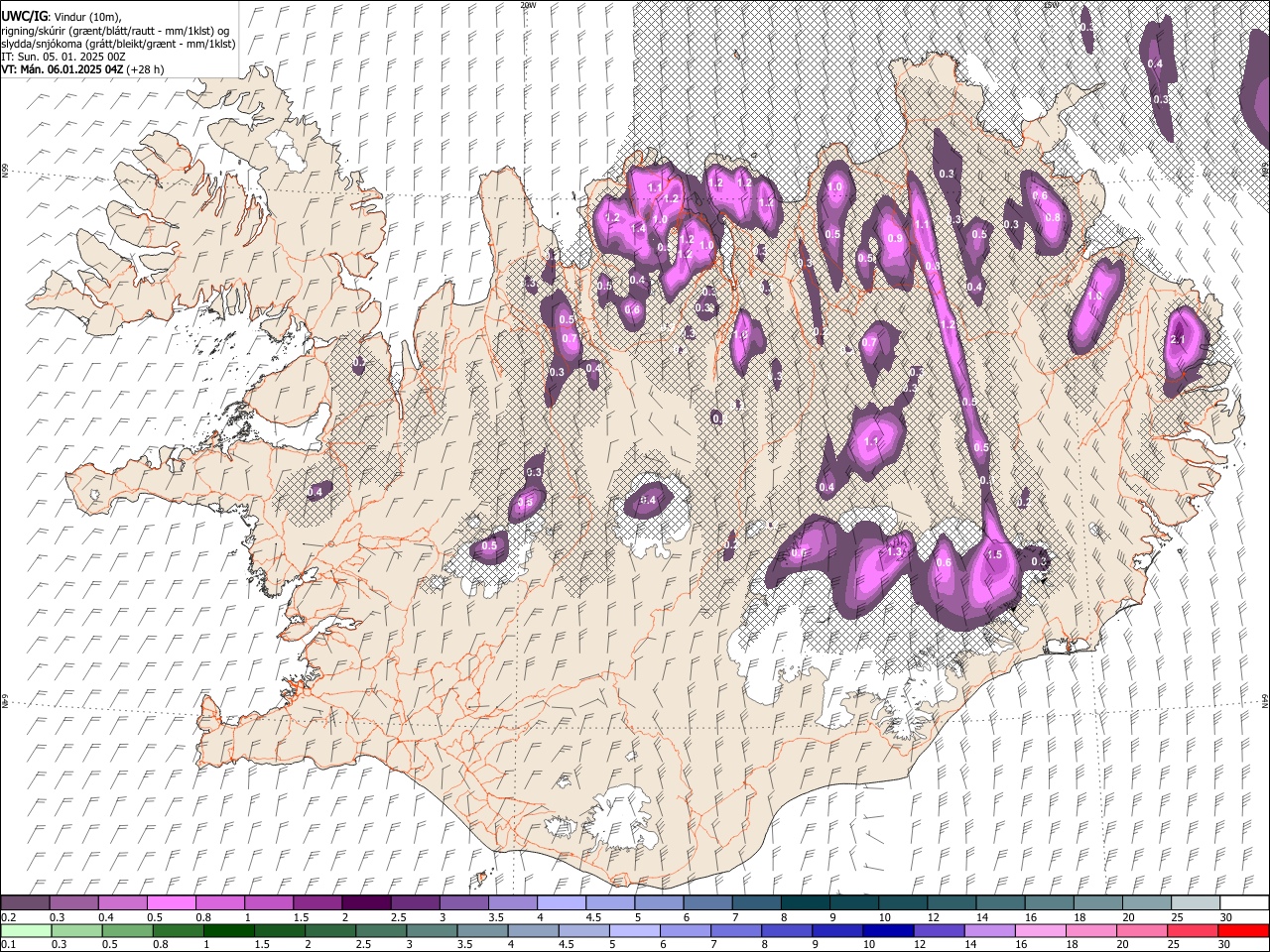The image size is (1270, 952).
Task: Click the grey-green 3 swatch in bottom legend row
Action: 433,930
